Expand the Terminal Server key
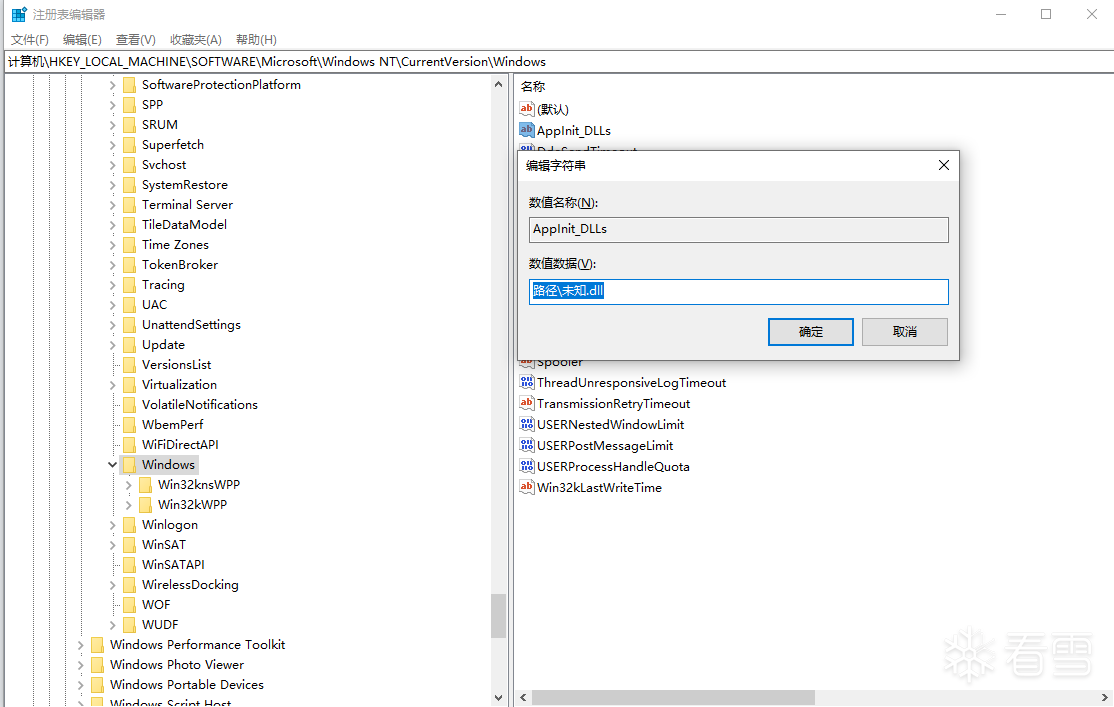The height and width of the screenshot is (707, 1114). (x=112, y=205)
